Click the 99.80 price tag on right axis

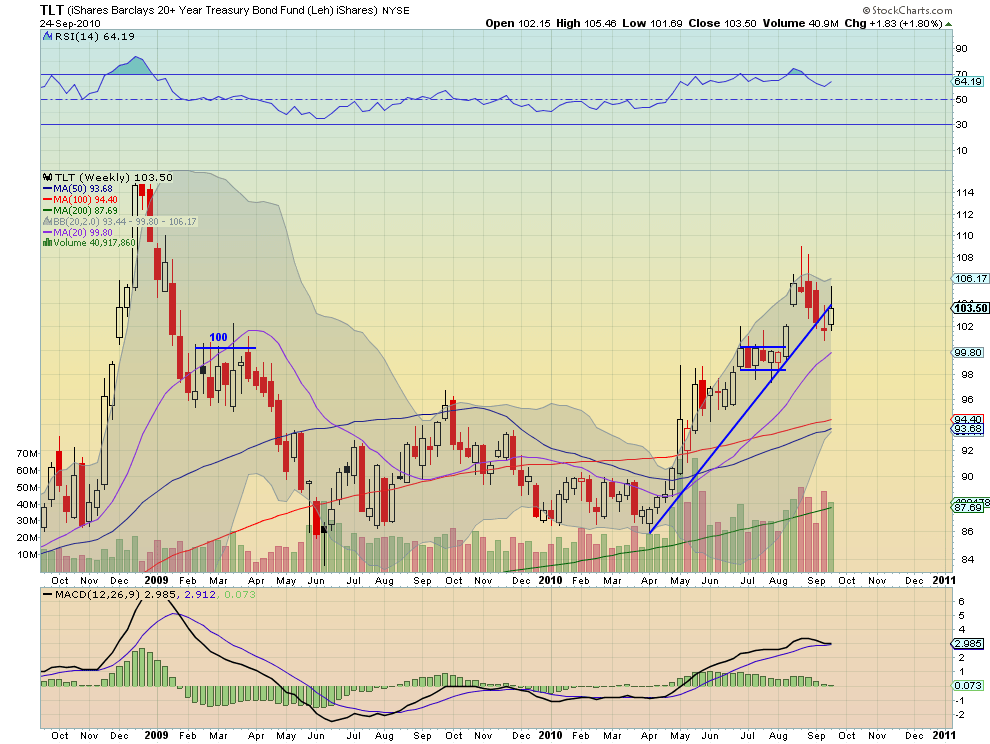(968, 352)
